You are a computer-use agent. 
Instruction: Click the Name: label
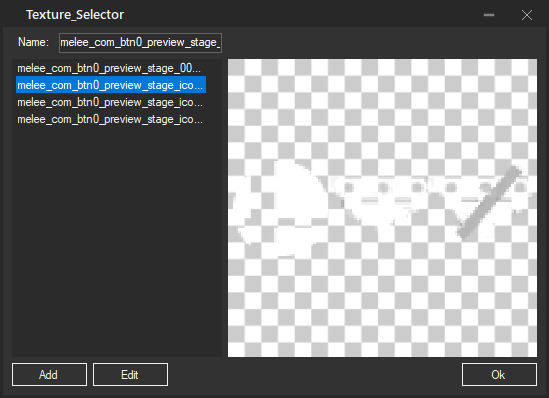click(33, 42)
